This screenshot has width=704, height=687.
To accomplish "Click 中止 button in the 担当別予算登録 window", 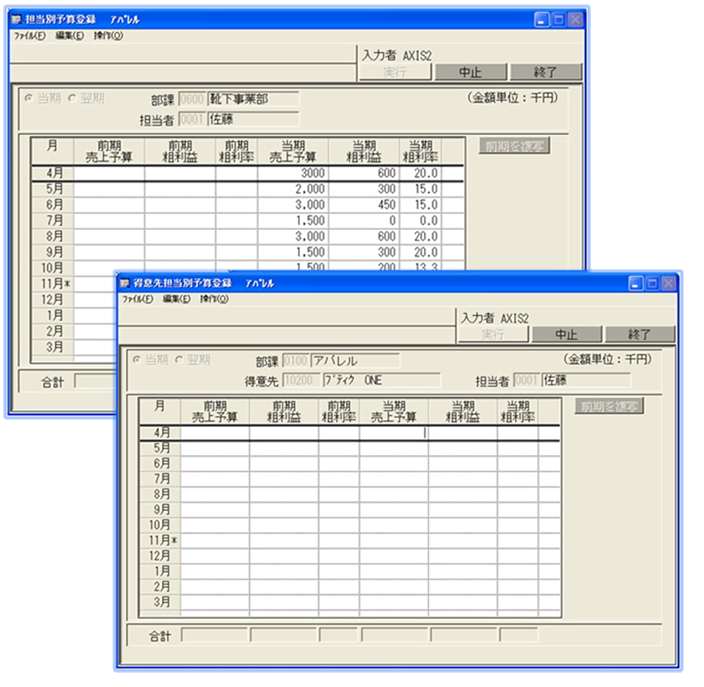I will (470, 72).
